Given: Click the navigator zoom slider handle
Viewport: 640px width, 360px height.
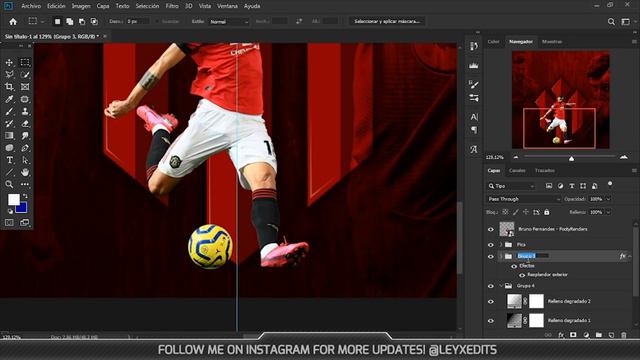Looking at the screenshot, I should 571,158.
